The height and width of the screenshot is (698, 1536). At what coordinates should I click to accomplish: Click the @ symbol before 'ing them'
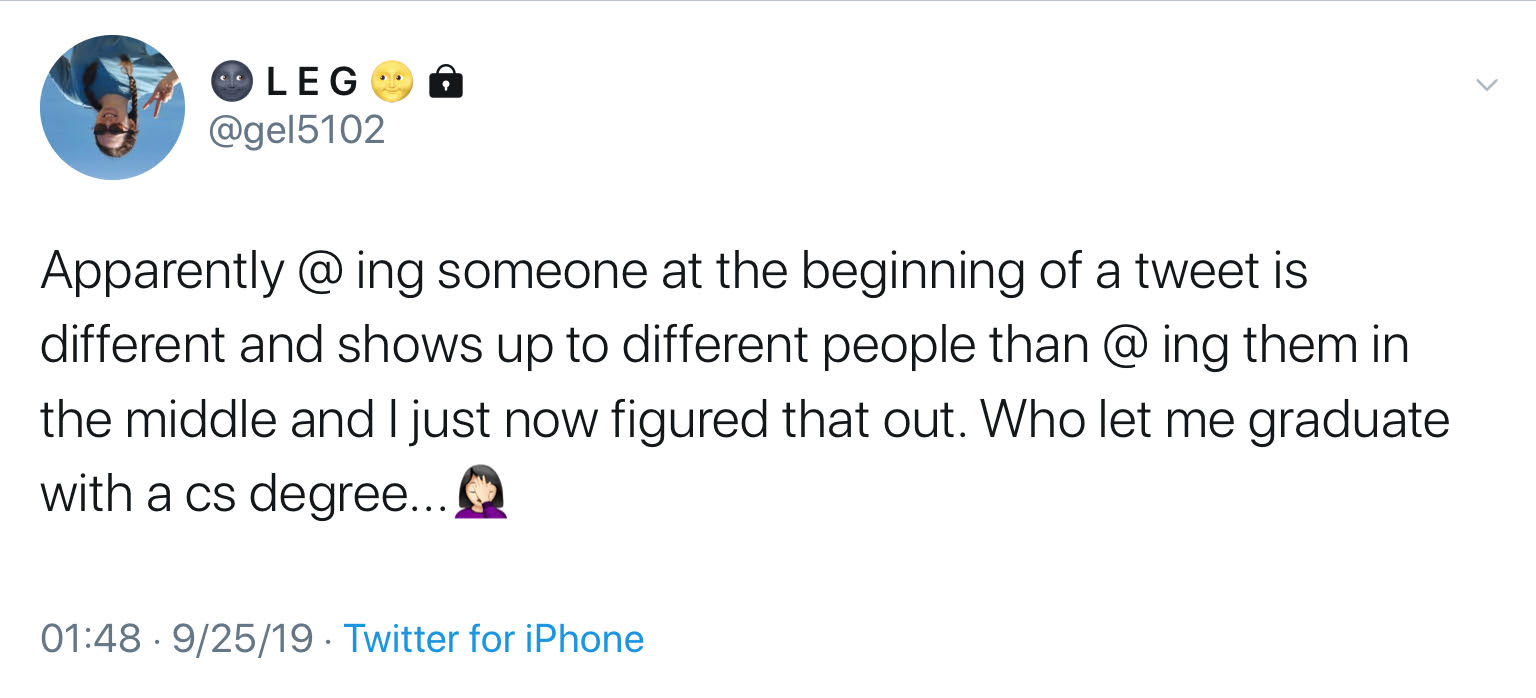coord(1125,347)
